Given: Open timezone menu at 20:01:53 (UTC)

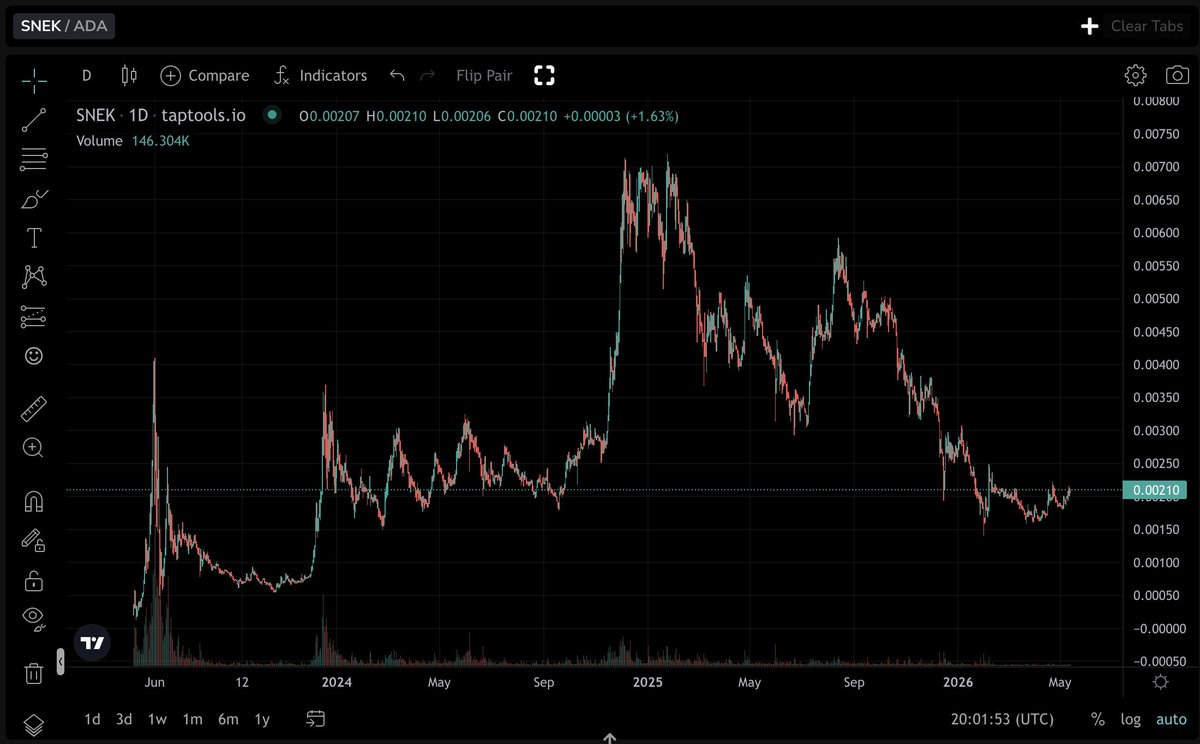Looking at the screenshot, I should pyautogui.click(x=1002, y=719).
